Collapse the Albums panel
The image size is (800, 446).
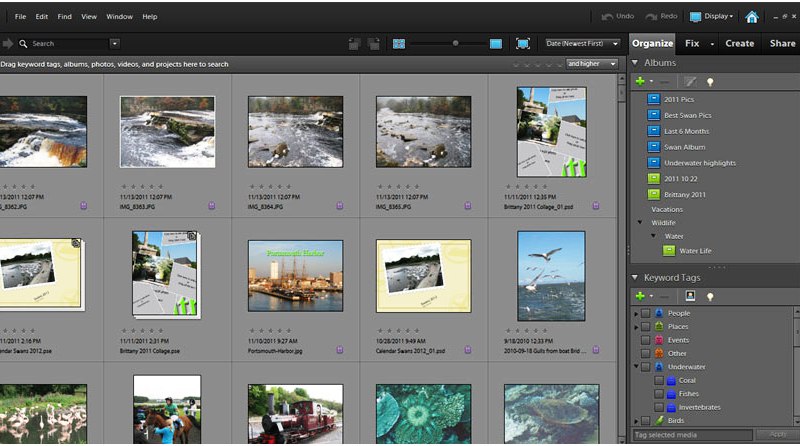click(635, 63)
